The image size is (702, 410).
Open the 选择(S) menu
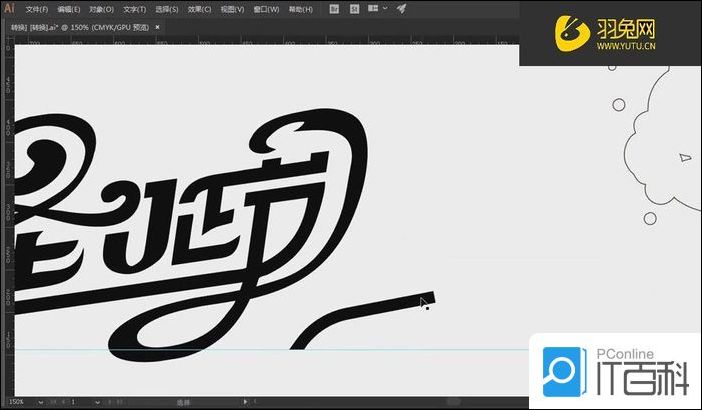pos(167,9)
